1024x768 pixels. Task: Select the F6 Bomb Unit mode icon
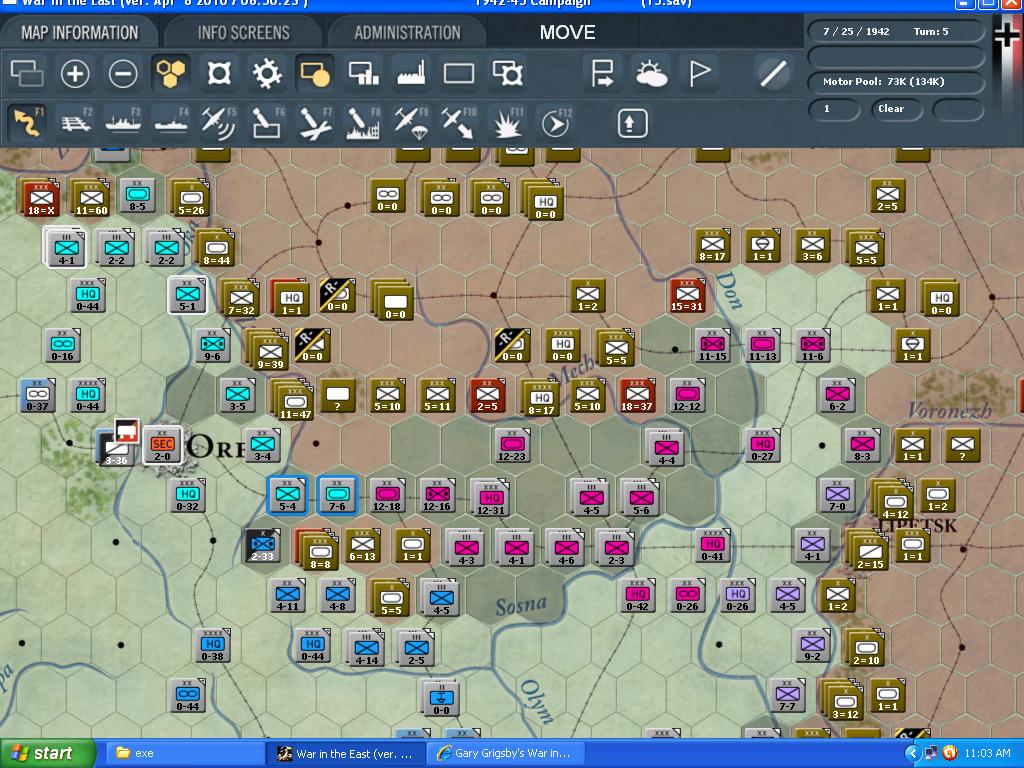(267, 123)
